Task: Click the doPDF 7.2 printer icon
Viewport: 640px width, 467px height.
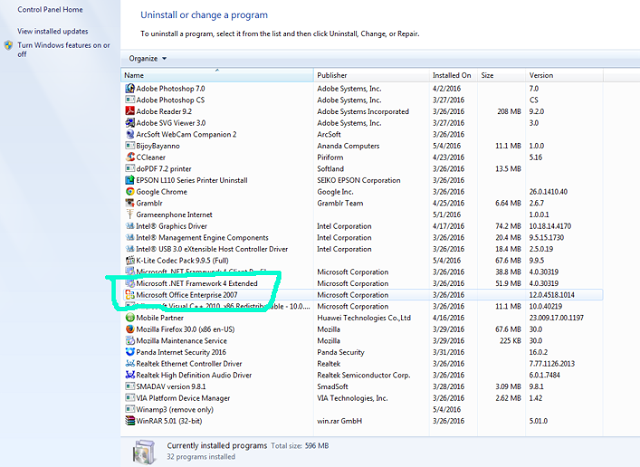Action: pos(130,169)
